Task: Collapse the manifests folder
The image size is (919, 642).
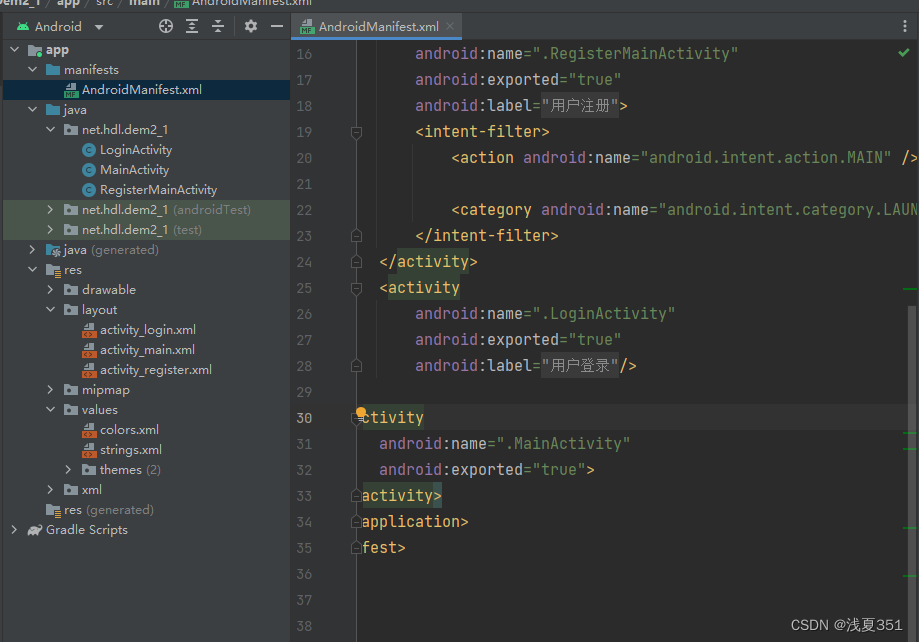Action: (x=33, y=70)
